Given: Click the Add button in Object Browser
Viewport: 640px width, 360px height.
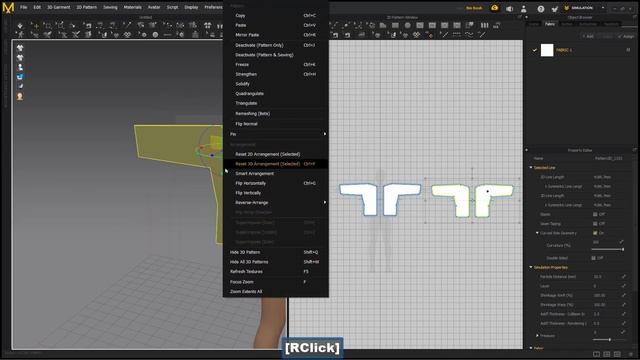Looking at the screenshot, I should coord(589,36).
